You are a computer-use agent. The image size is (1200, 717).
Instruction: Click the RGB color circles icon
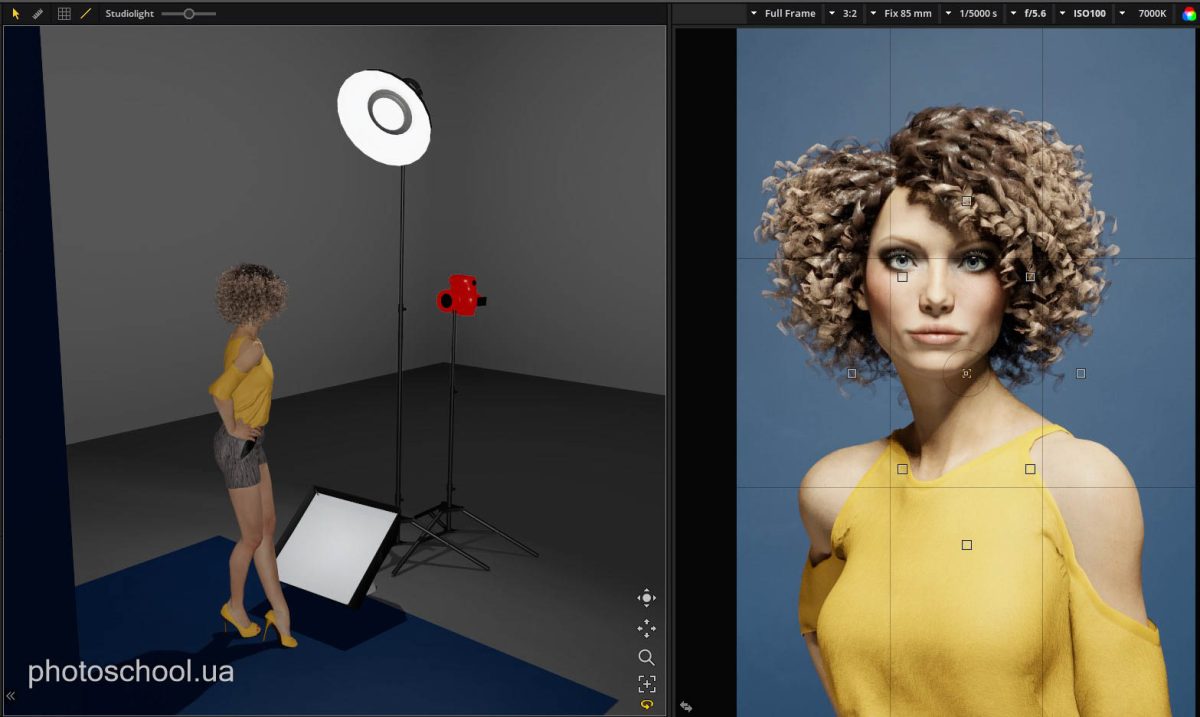[1189, 14]
